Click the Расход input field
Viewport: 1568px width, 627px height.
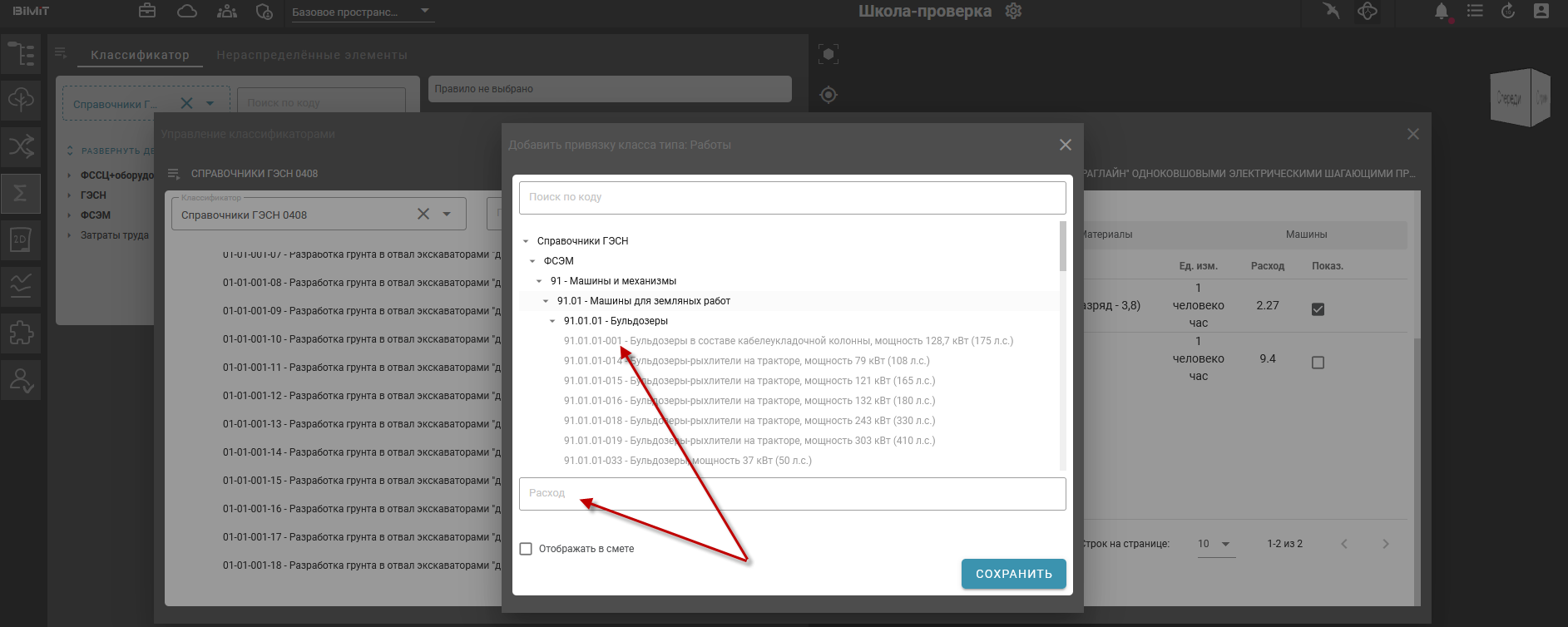click(x=792, y=494)
